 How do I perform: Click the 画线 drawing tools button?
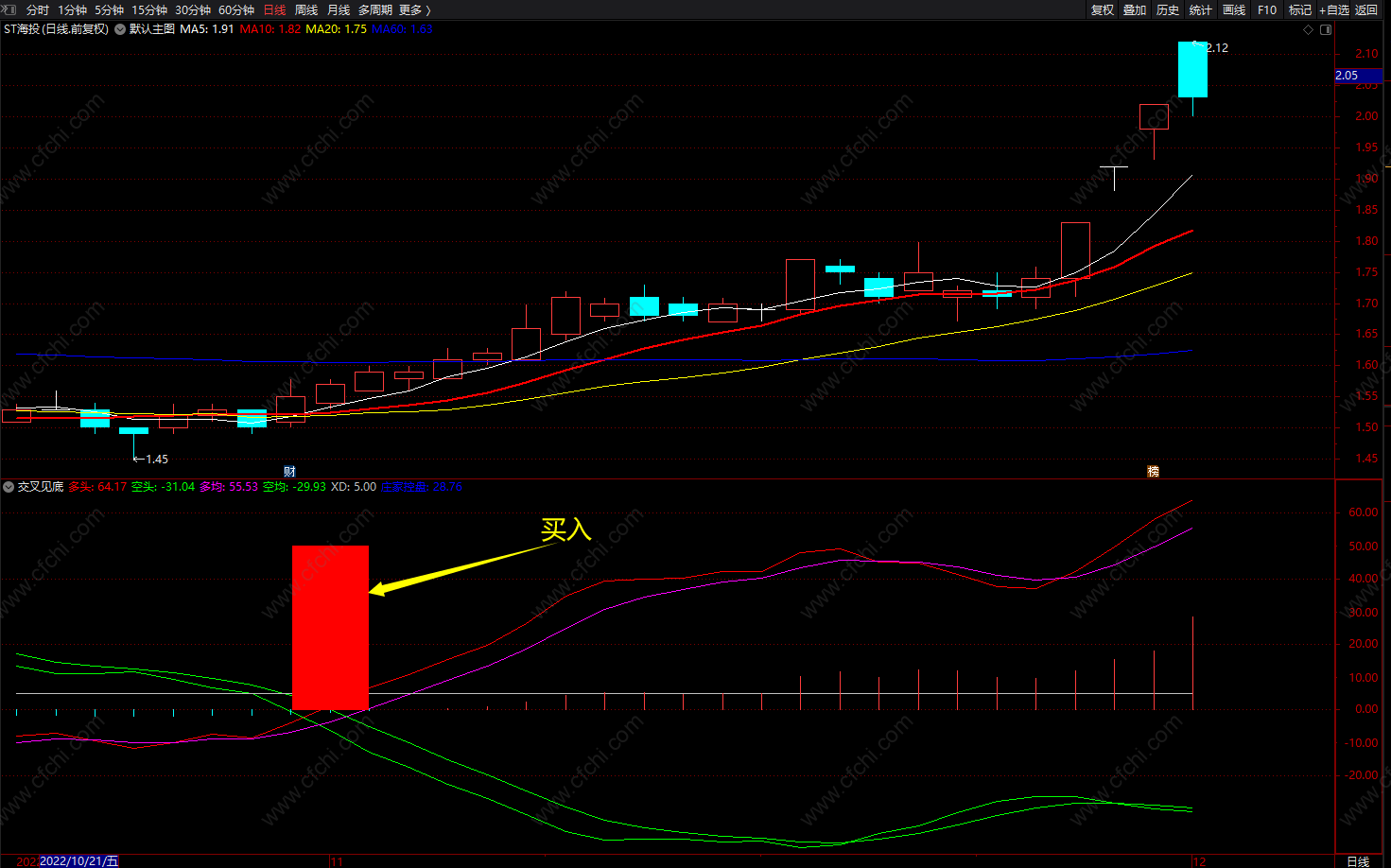[x=1234, y=9]
